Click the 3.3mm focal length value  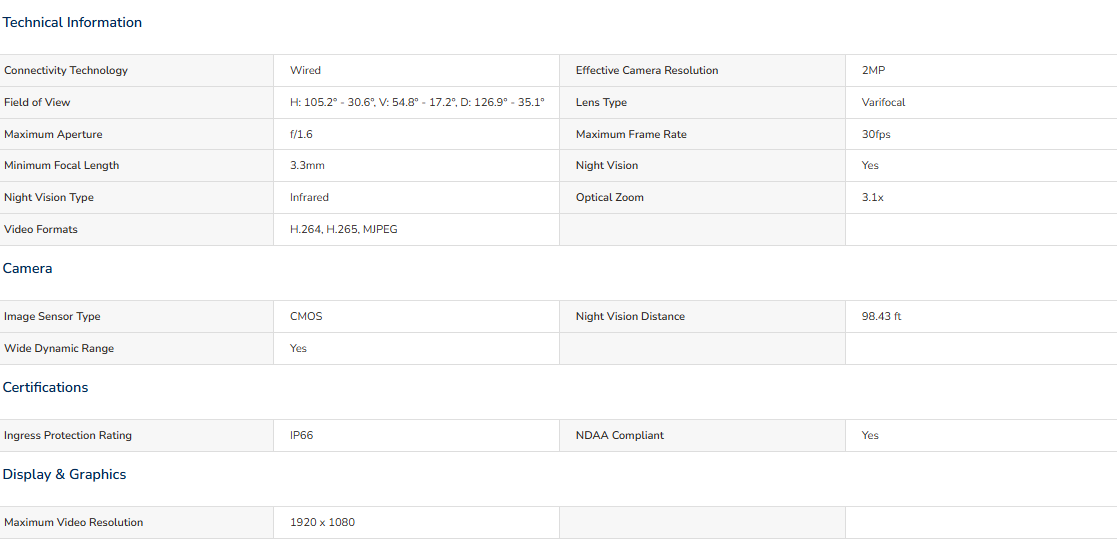[x=308, y=165]
